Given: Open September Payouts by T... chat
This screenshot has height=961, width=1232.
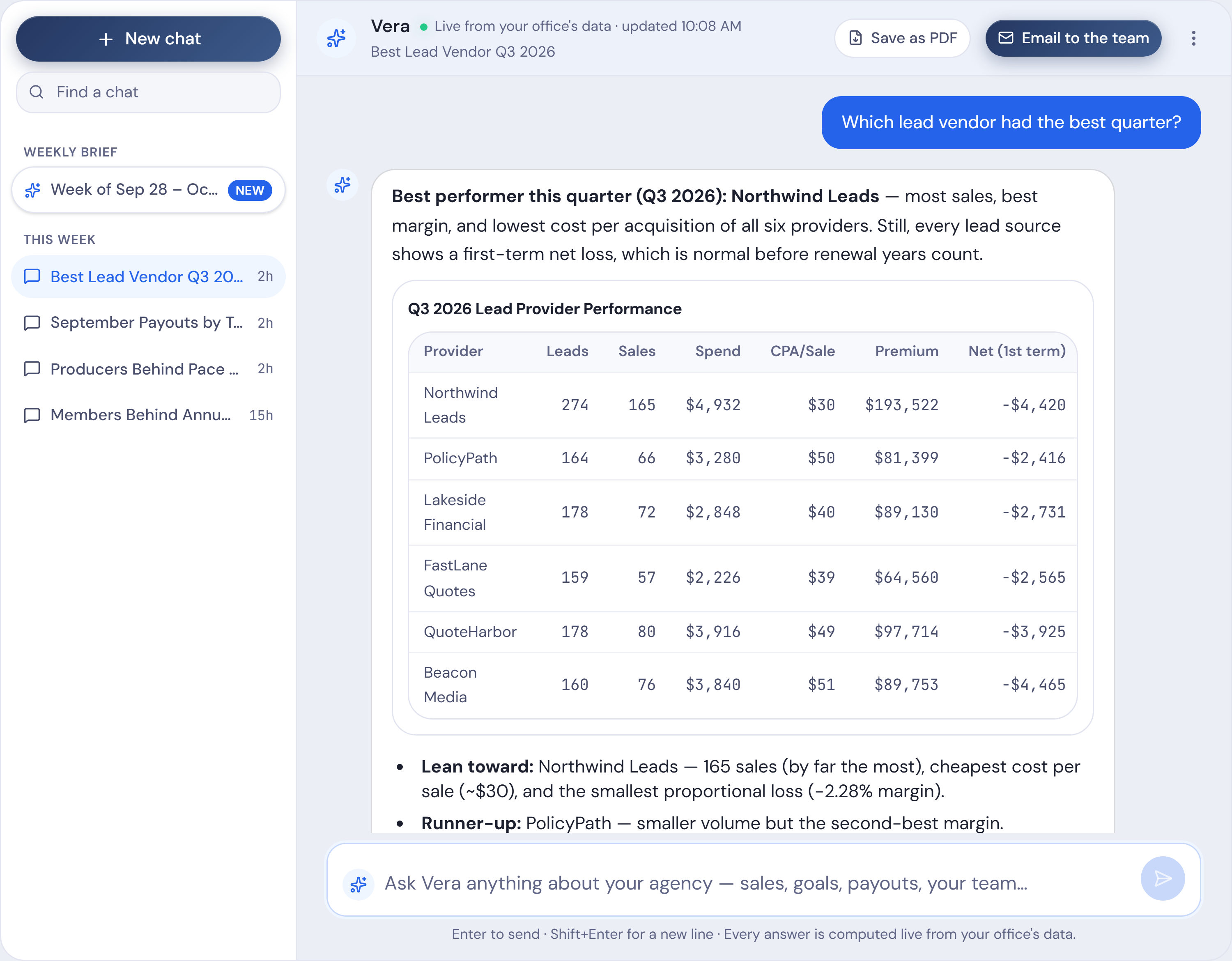Looking at the screenshot, I should click(148, 322).
